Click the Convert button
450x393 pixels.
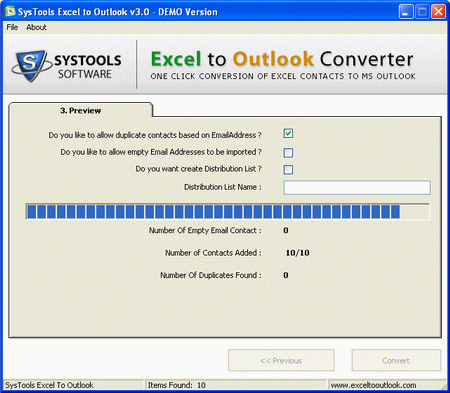click(396, 360)
